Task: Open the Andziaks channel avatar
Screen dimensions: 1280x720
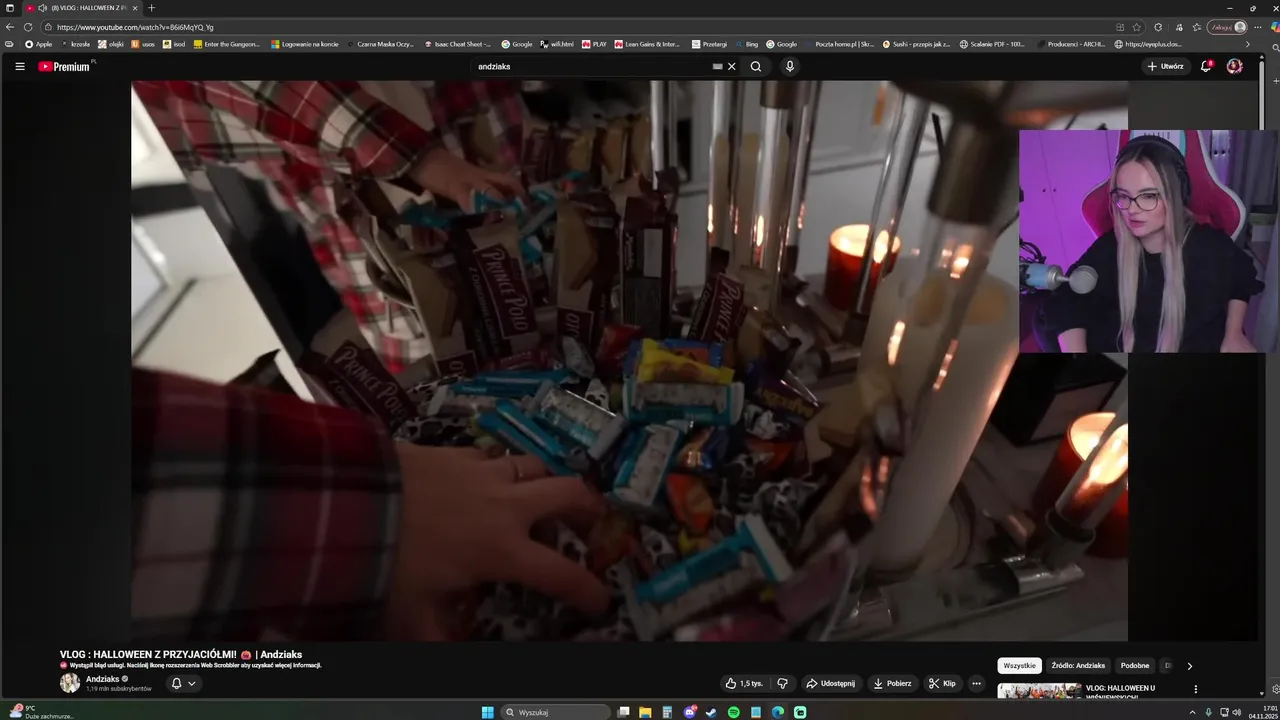Action: tap(70, 683)
